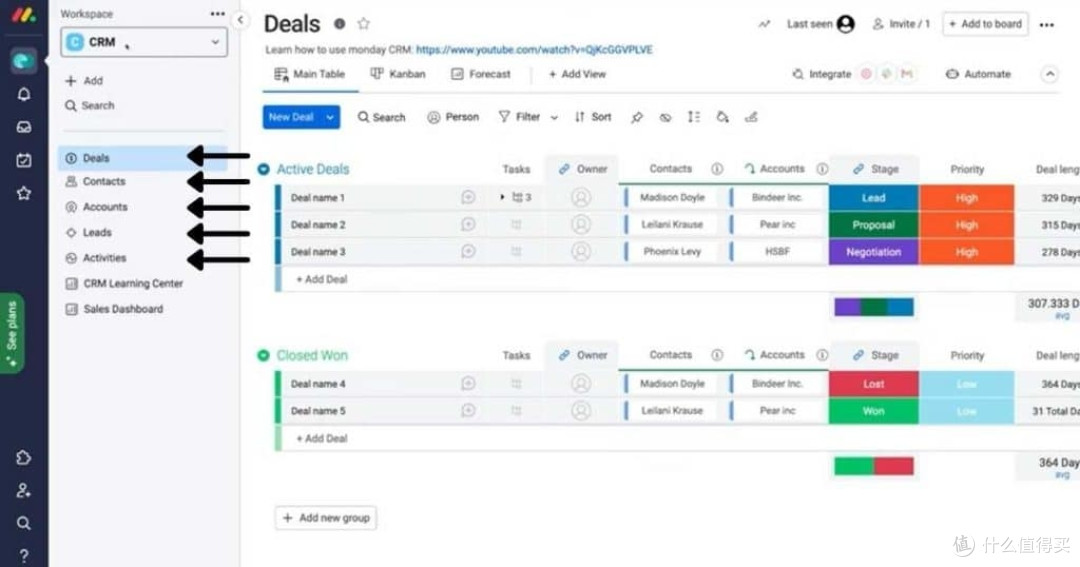Open New Deal dropdown arrow
The image size is (1080, 567).
pyautogui.click(x=330, y=117)
